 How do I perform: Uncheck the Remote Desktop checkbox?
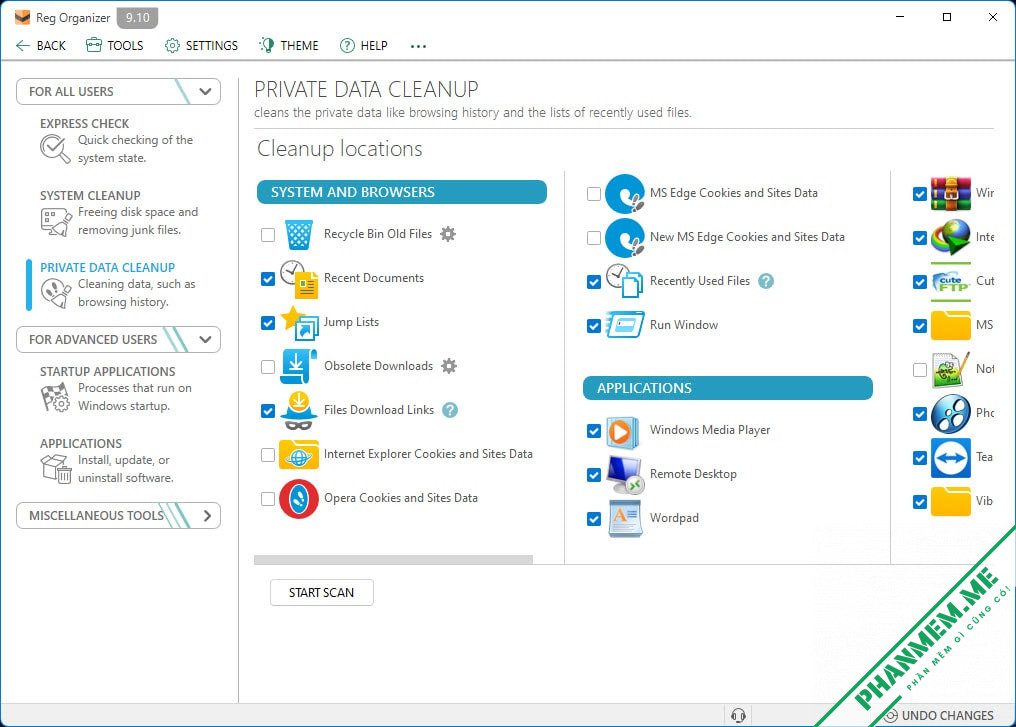coord(594,475)
